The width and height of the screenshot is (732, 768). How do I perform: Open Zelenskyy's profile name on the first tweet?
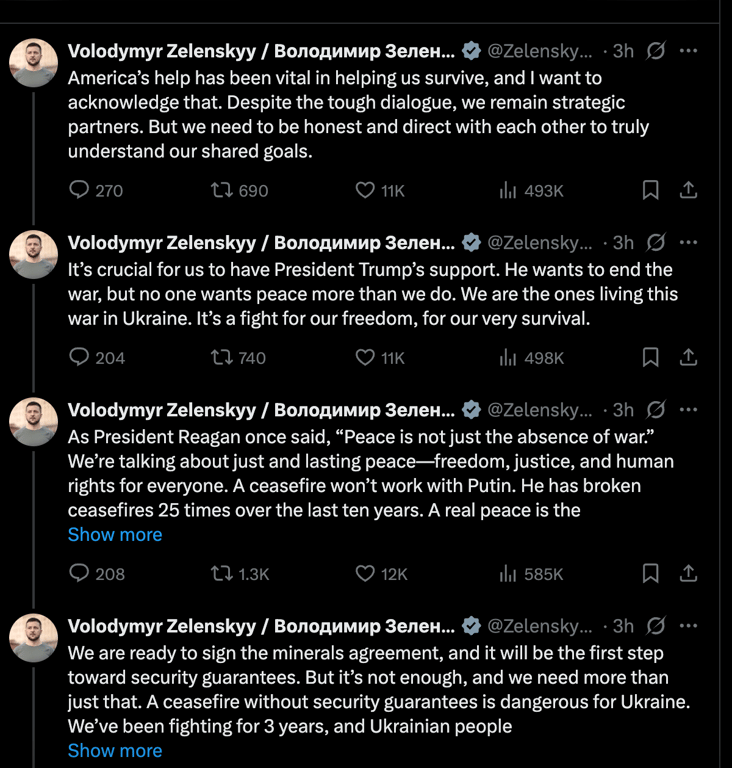(x=260, y=51)
